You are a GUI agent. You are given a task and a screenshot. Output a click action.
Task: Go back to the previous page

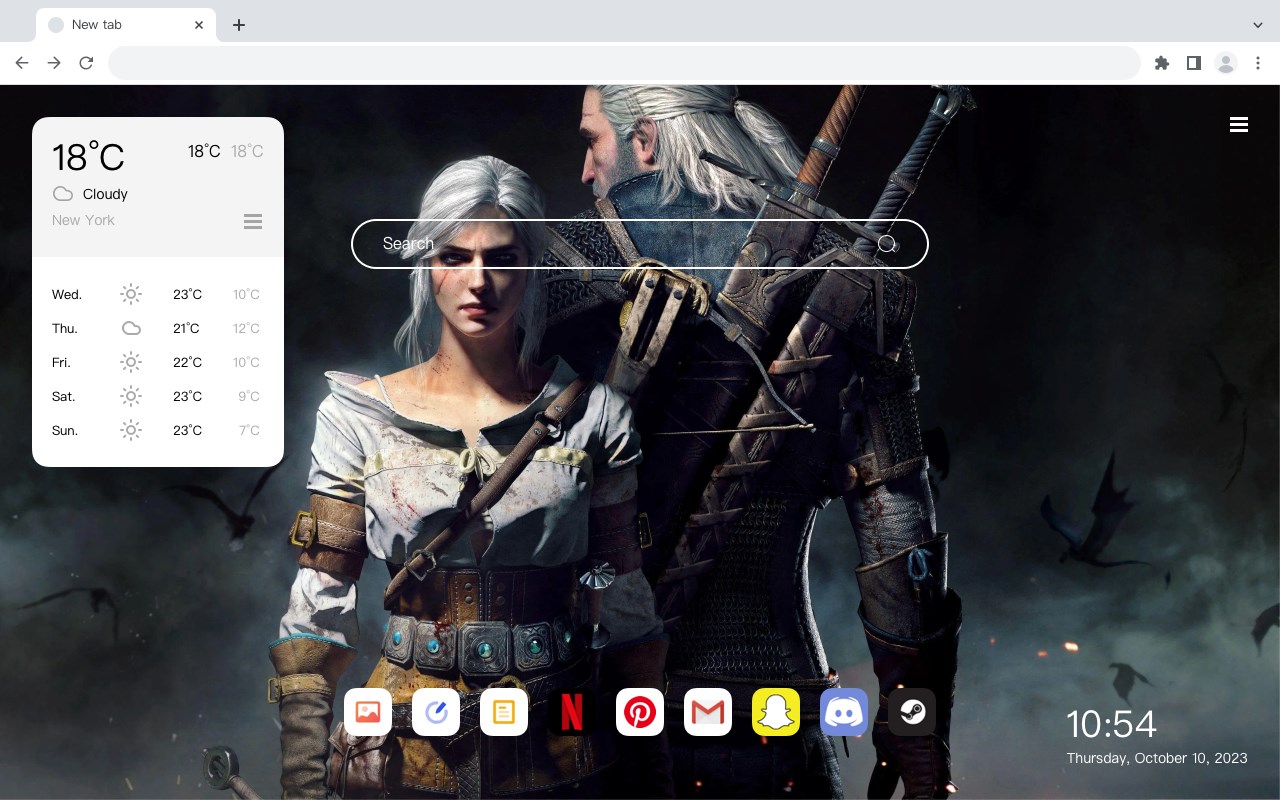22,63
